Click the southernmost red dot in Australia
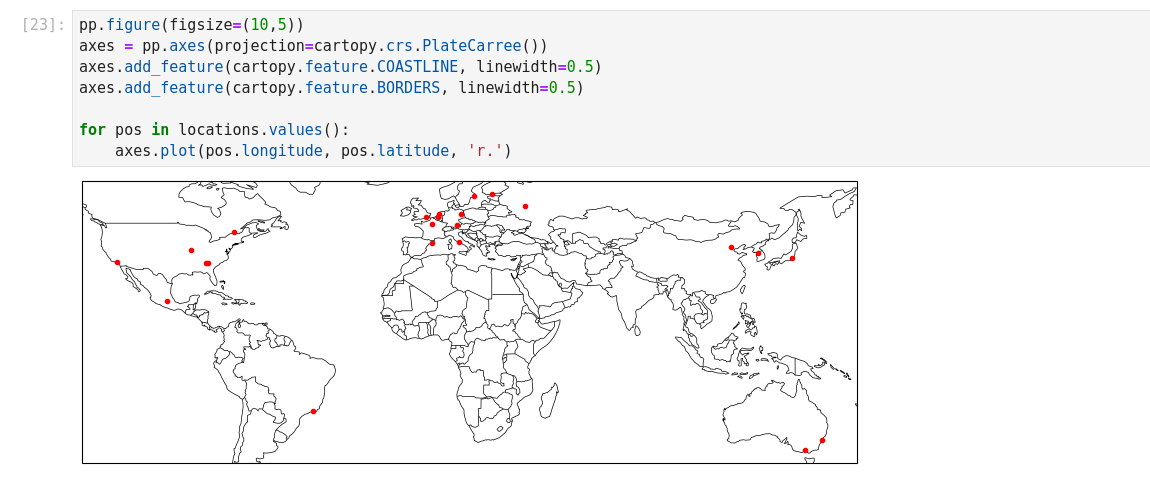The height and width of the screenshot is (478, 1150). (805, 450)
